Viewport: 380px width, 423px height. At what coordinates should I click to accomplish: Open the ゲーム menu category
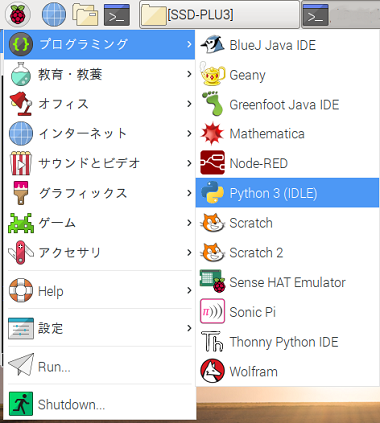pos(100,223)
